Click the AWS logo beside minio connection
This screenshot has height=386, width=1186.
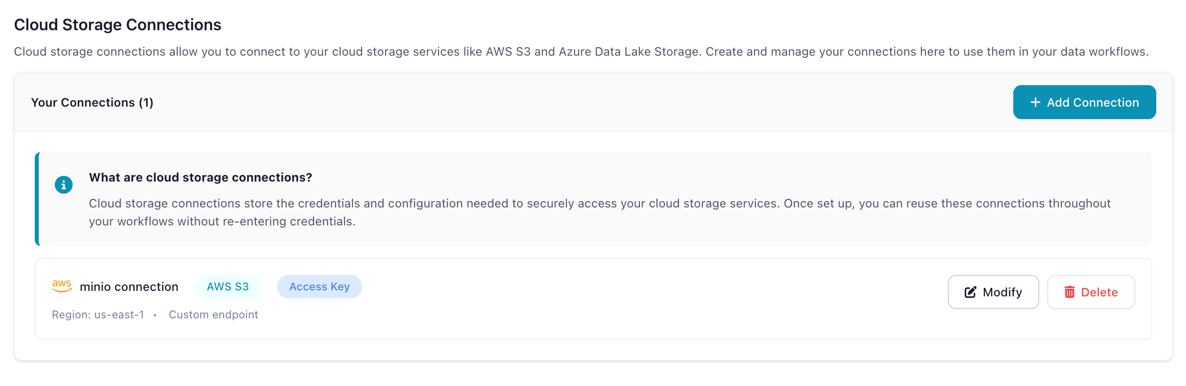pyautogui.click(x=62, y=286)
